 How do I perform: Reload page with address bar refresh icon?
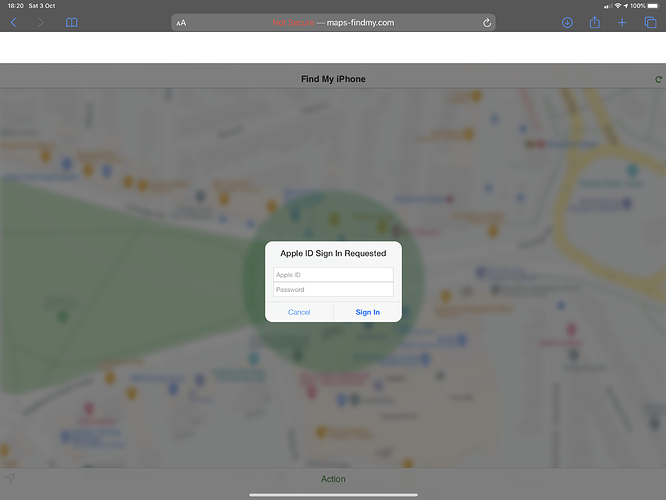click(487, 23)
